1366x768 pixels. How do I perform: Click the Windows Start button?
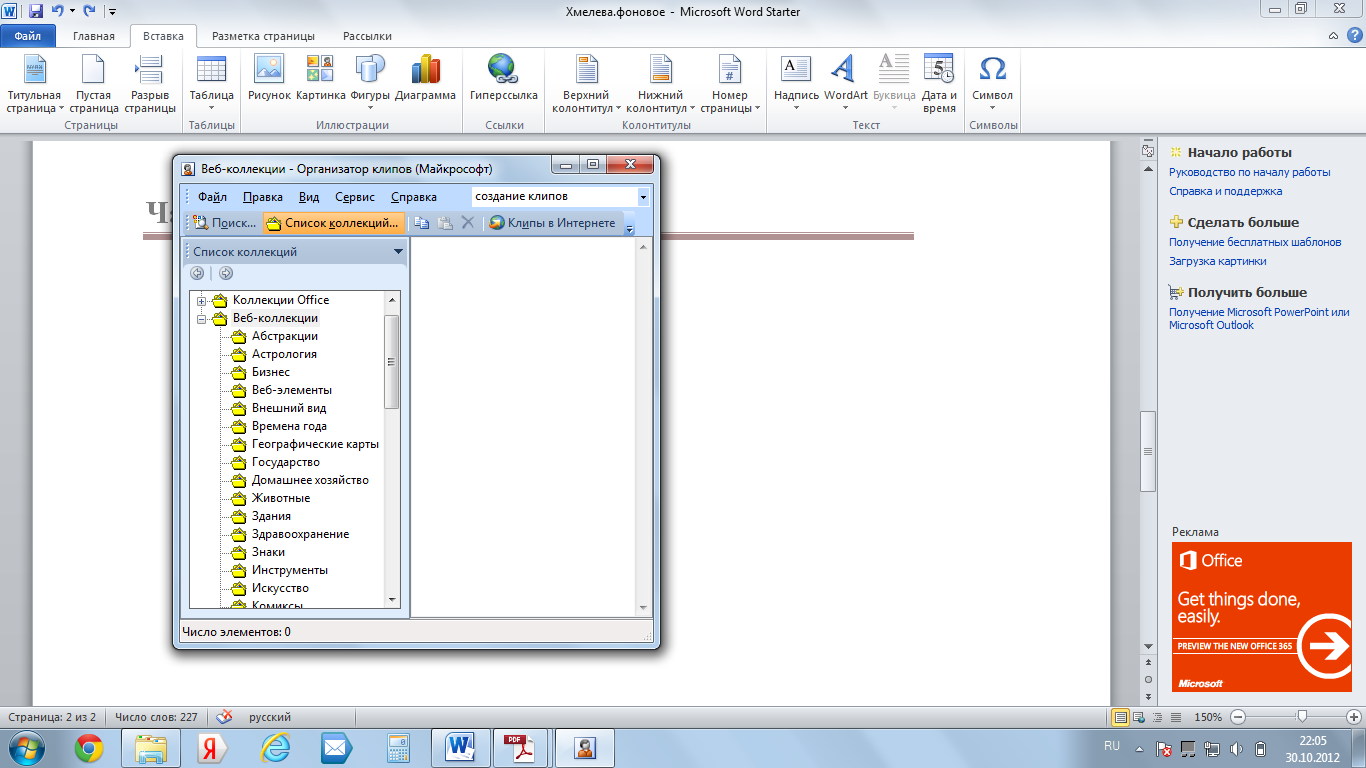point(27,748)
